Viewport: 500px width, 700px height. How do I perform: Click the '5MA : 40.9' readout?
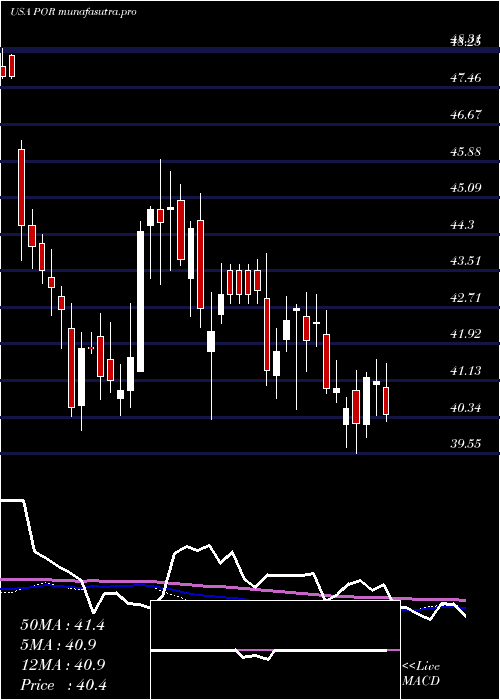(x=58, y=645)
